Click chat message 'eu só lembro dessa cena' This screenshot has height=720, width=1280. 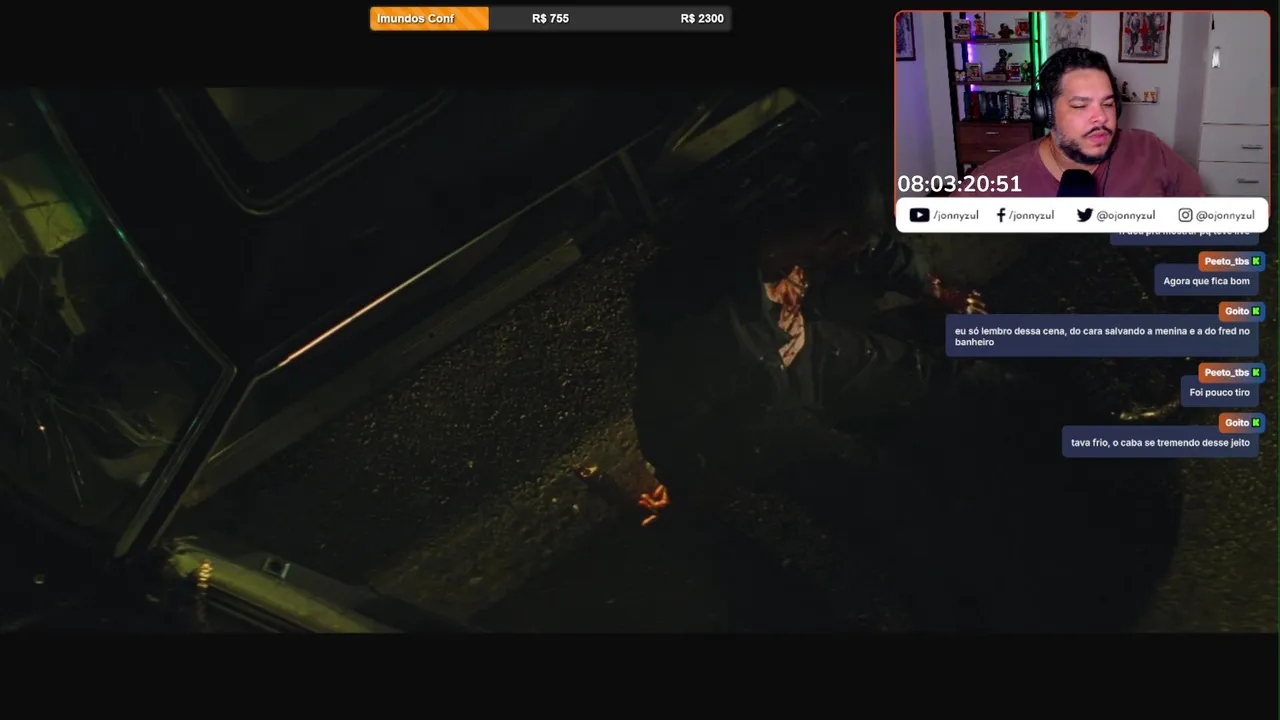click(1102, 336)
